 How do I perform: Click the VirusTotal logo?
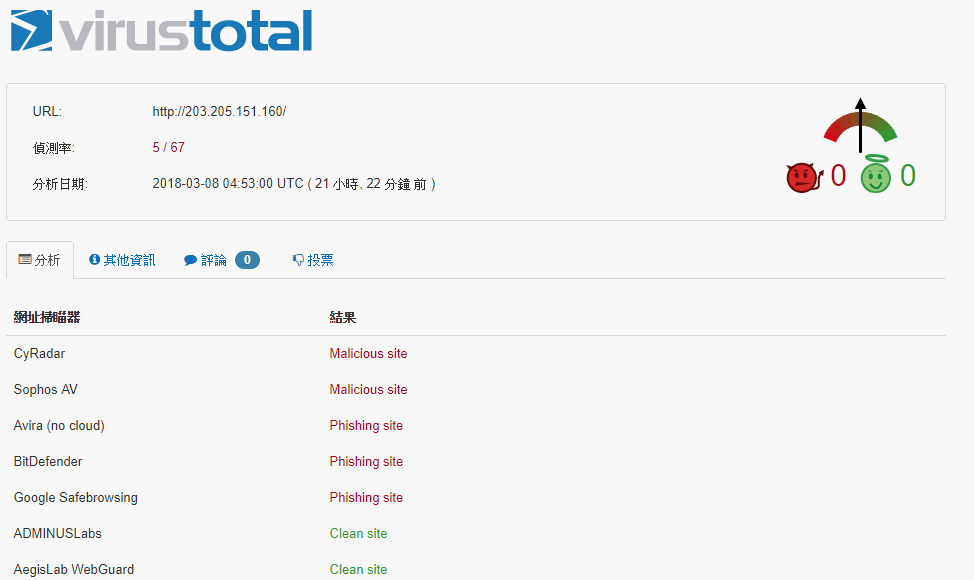[x=162, y=30]
